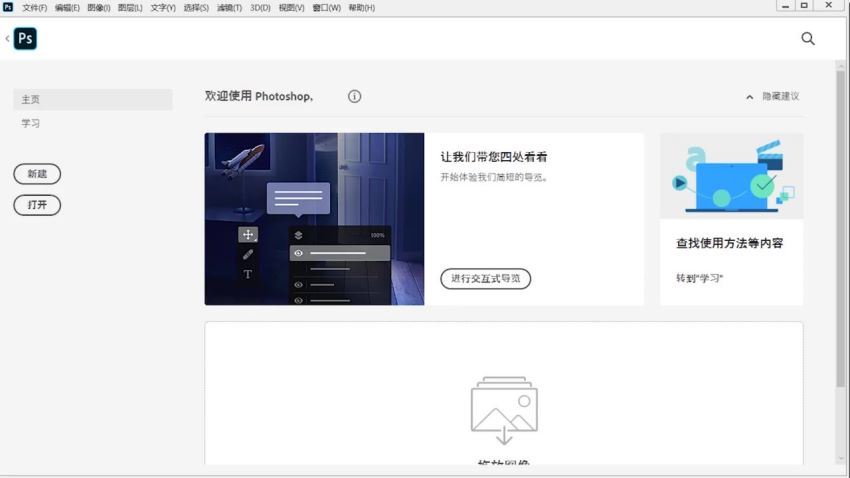Follow the 转到"学习" link

(x=699, y=278)
